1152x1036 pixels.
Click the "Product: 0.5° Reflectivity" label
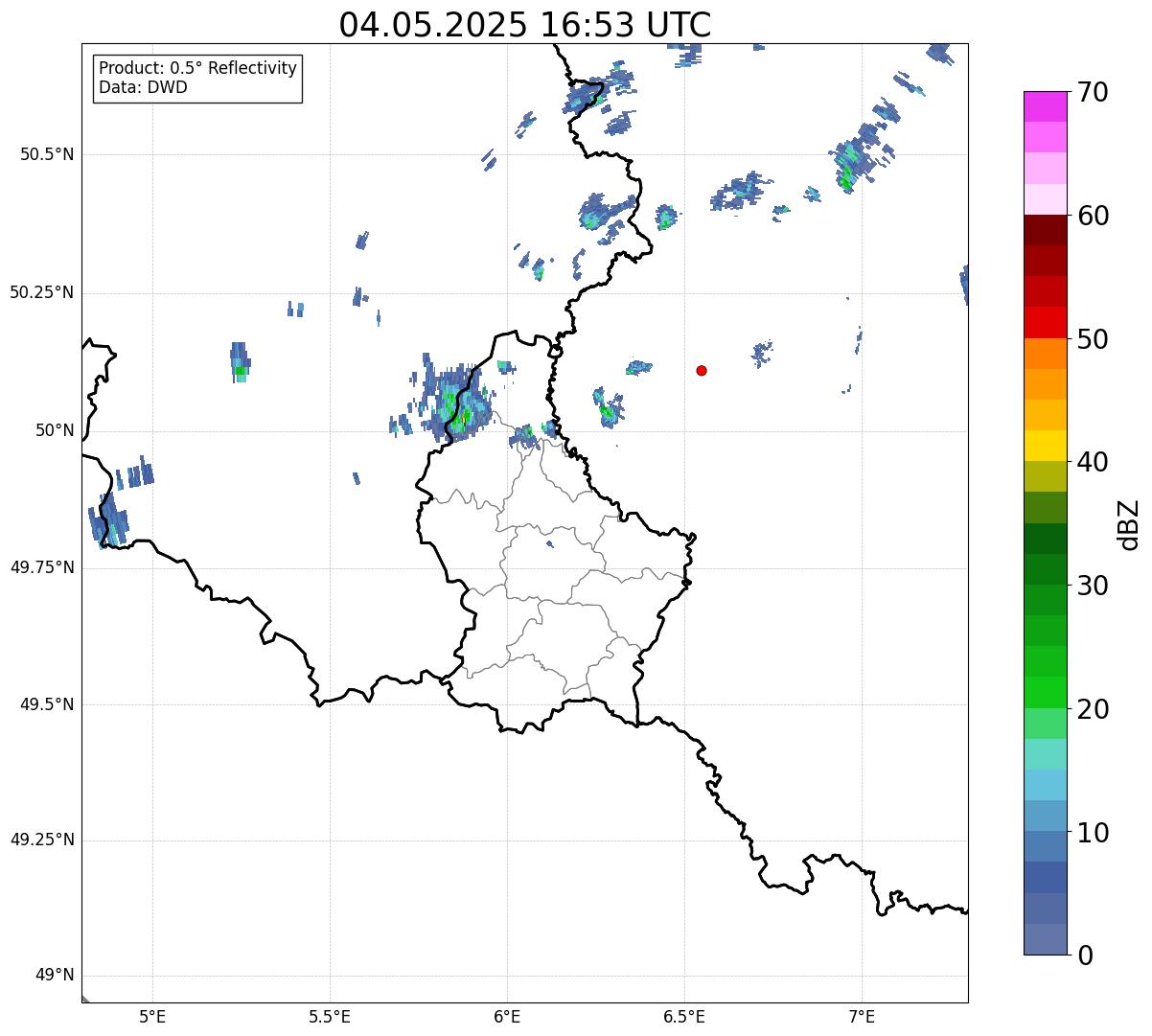click(x=197, y=69)
